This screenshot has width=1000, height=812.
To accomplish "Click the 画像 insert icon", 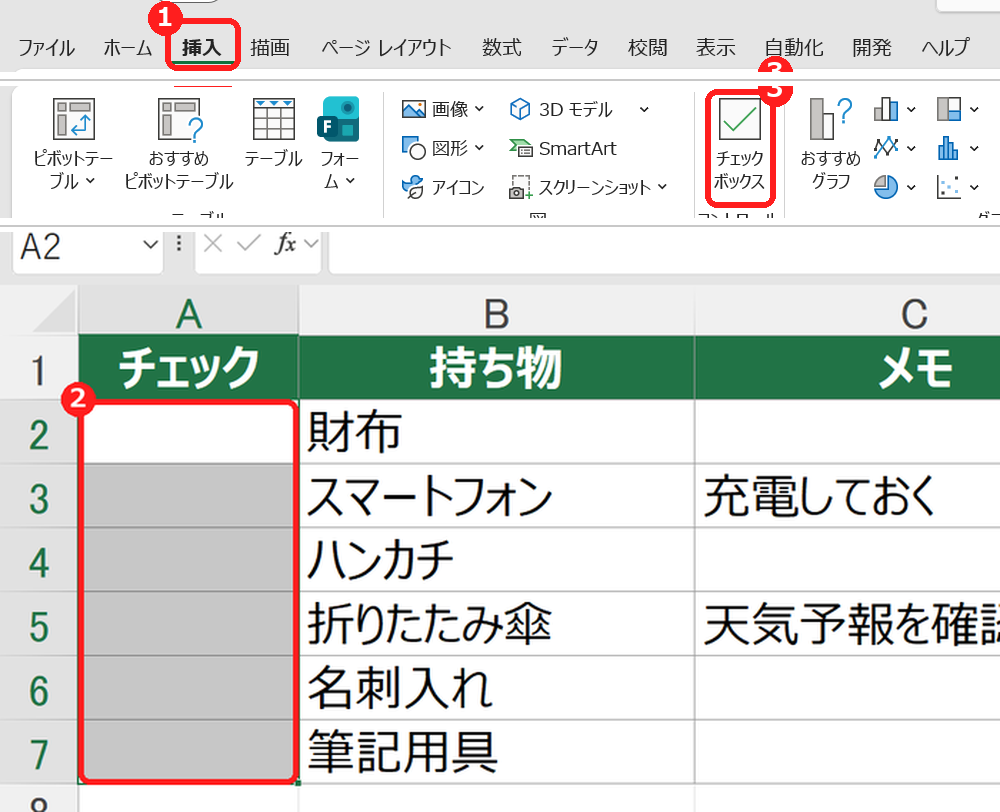I will coord(413,109).
